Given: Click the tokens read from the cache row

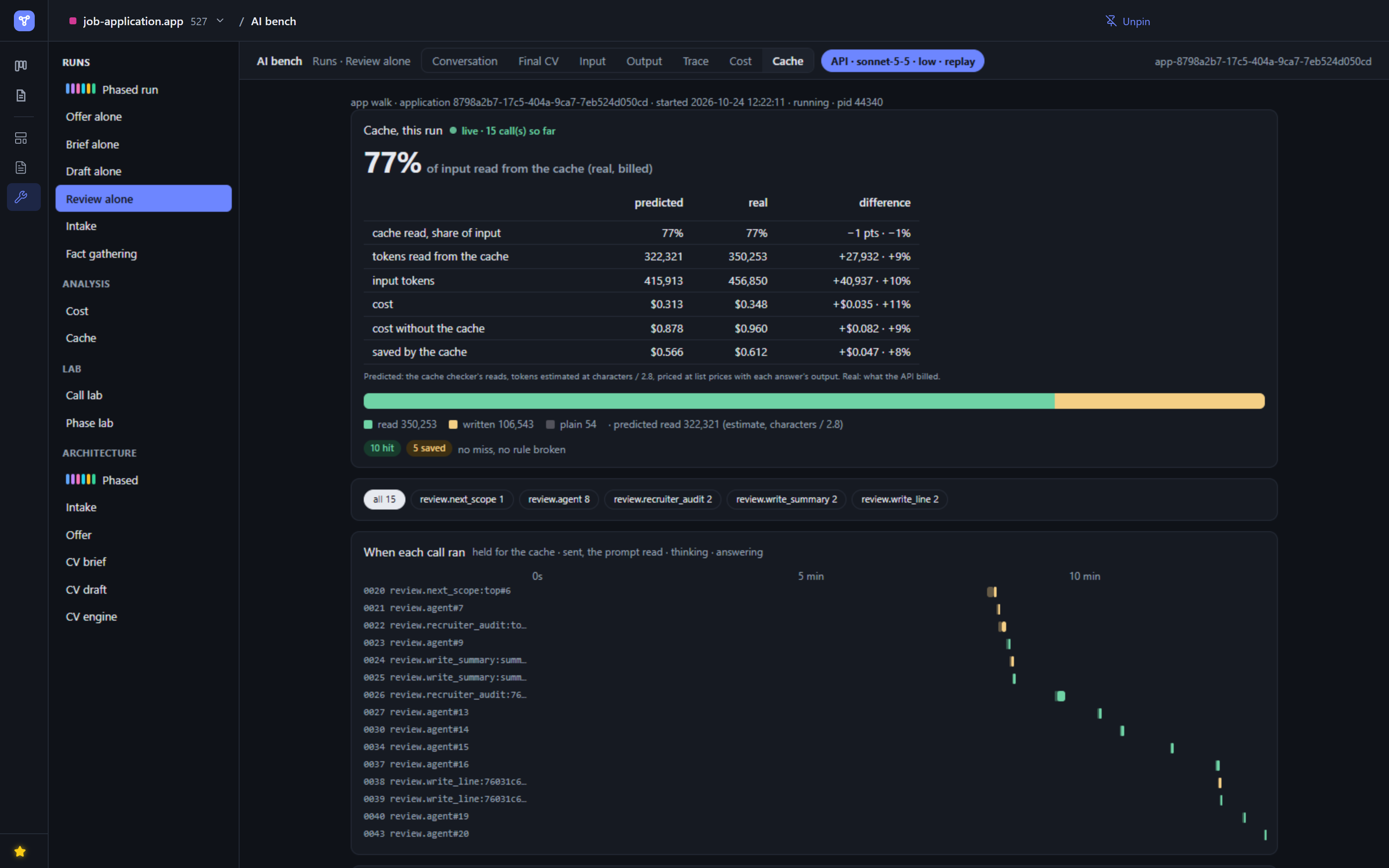Looking at the screenshot, I should [x=641, y=256].
